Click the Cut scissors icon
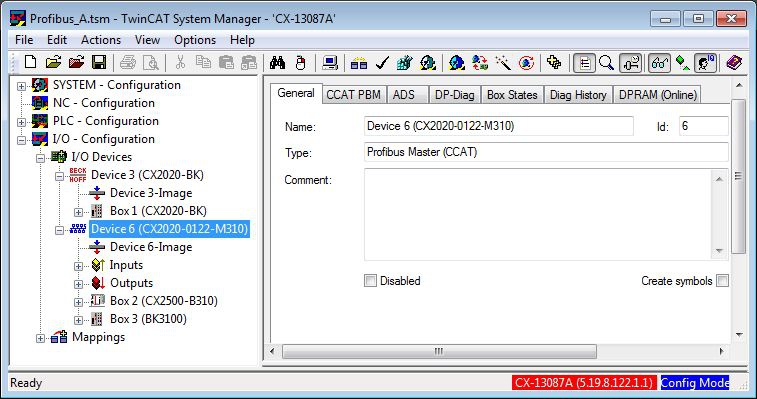Screen dimensions: 757x399 tap(180, 62)
